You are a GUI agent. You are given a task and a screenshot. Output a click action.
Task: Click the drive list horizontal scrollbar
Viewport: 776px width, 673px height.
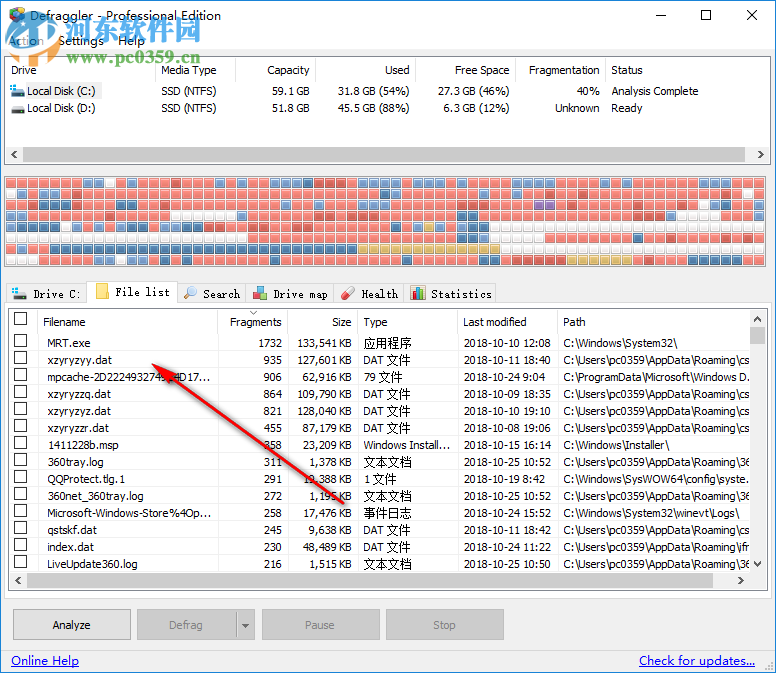pos(384,154)
